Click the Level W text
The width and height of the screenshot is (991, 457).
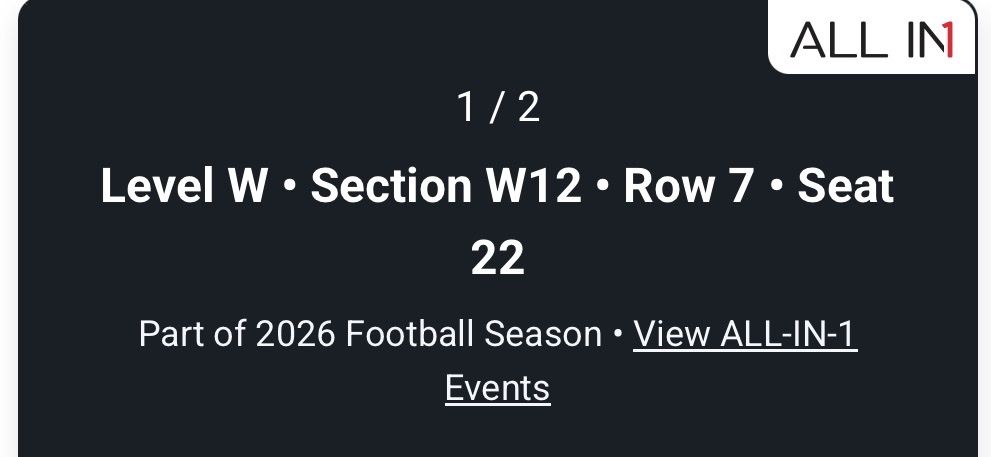(x=183, y=186)
